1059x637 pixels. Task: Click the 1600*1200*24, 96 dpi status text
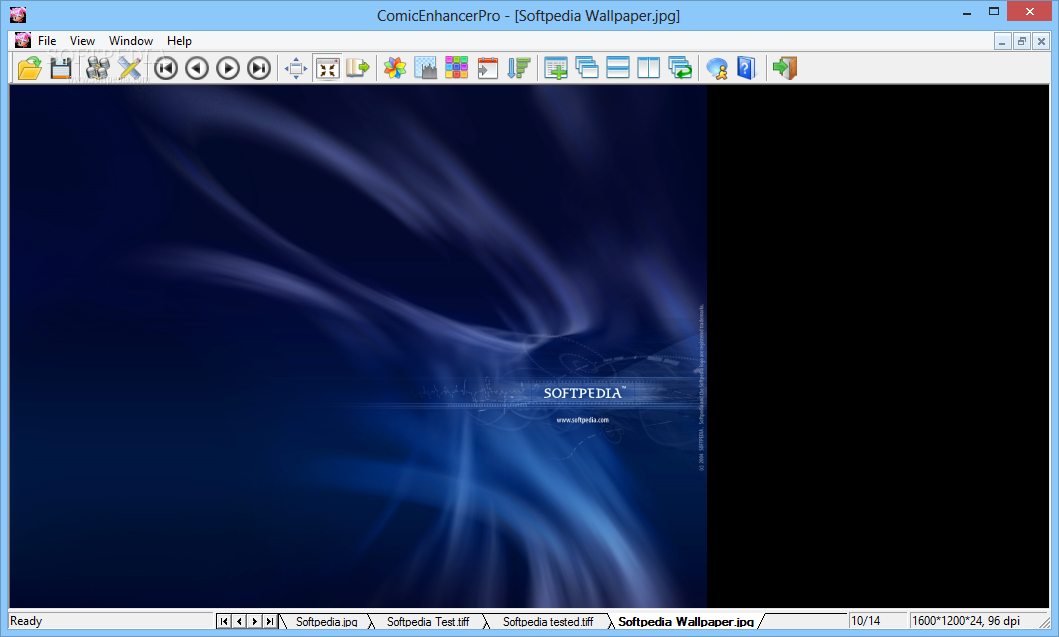[966, 621]
